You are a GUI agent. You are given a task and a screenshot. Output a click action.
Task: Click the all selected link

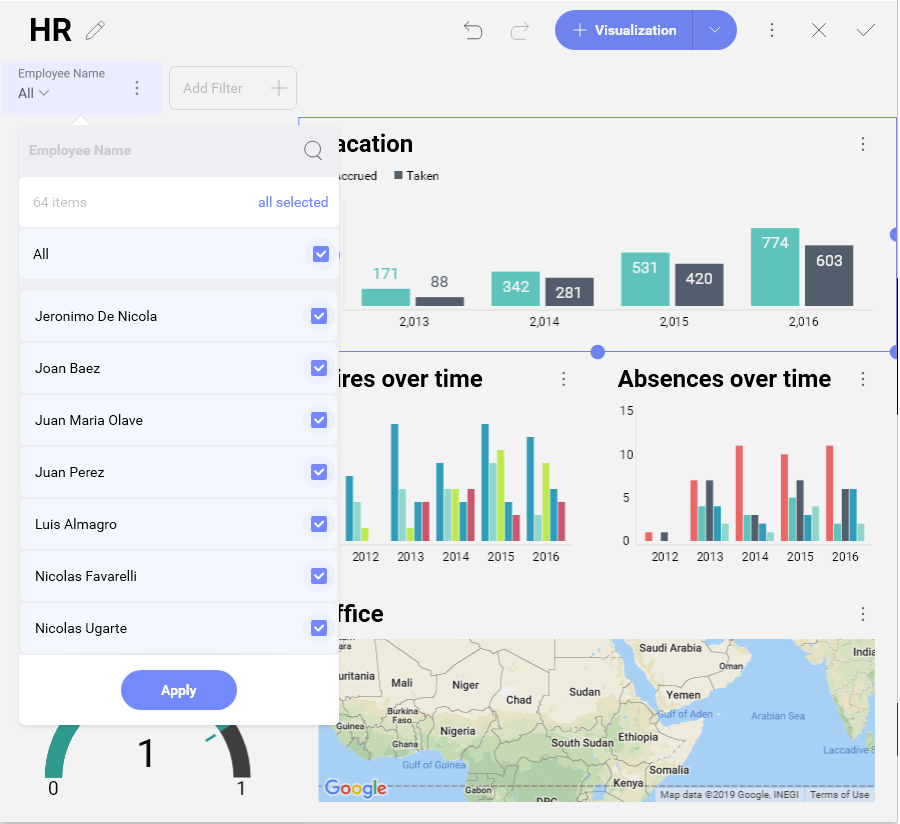293,202
